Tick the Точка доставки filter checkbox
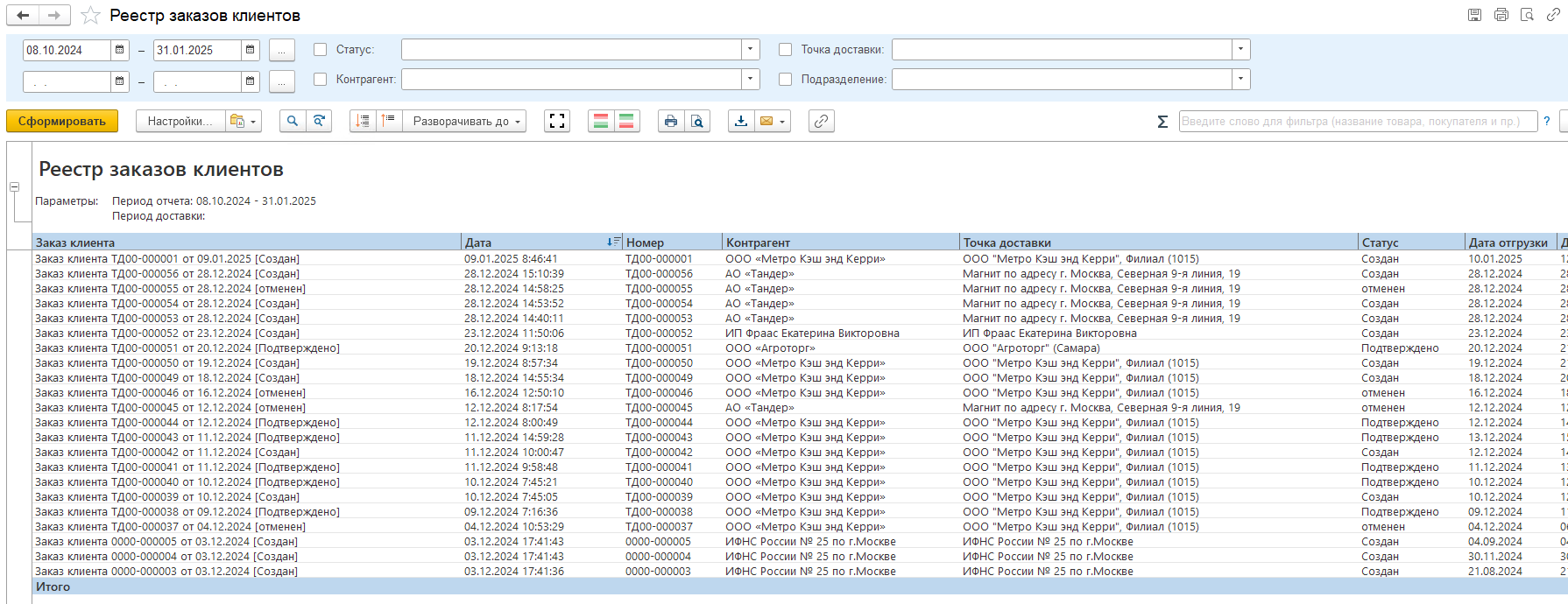The width and height of the screenshot is (1568, 604). [x=786, y=50]
